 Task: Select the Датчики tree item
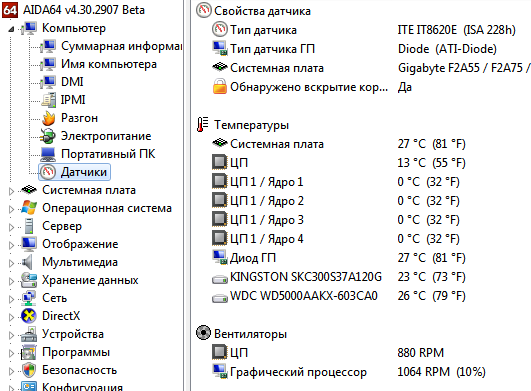[75, 172]
